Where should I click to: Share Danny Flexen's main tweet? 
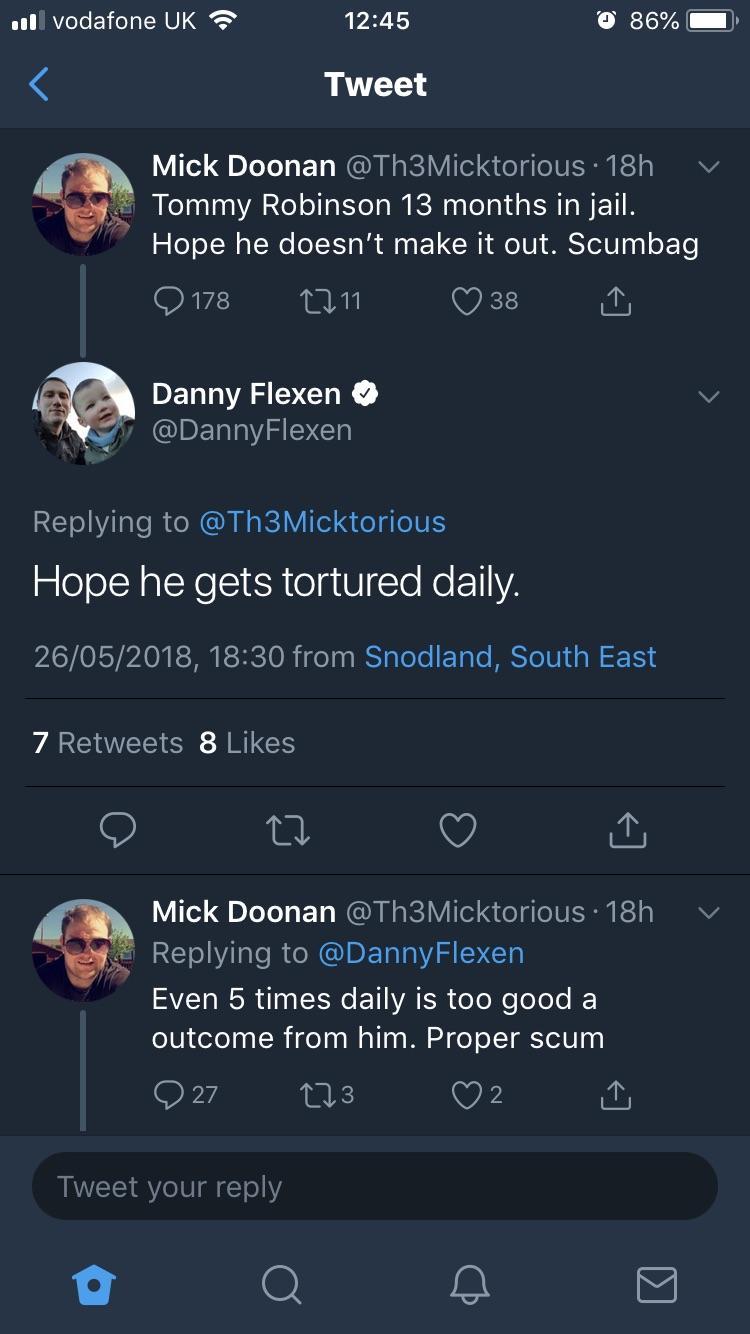click(627, 830)
